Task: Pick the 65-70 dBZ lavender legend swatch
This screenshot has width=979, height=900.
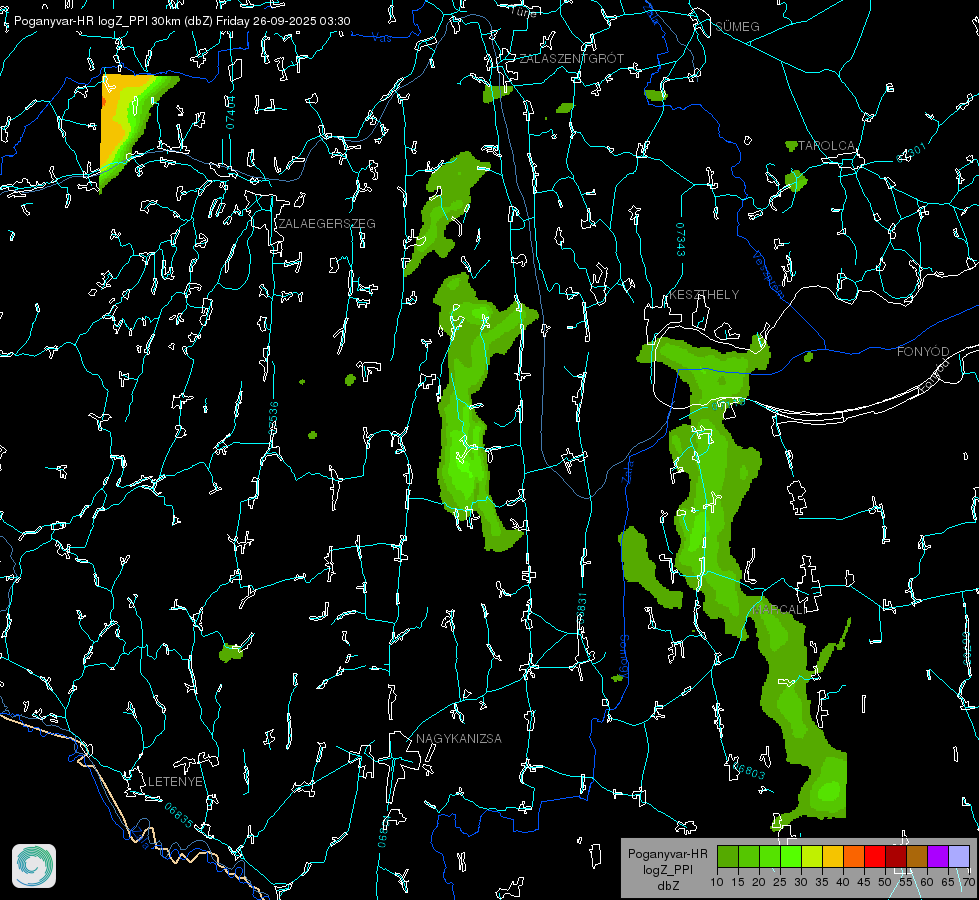Action: [x=959, y=856]
